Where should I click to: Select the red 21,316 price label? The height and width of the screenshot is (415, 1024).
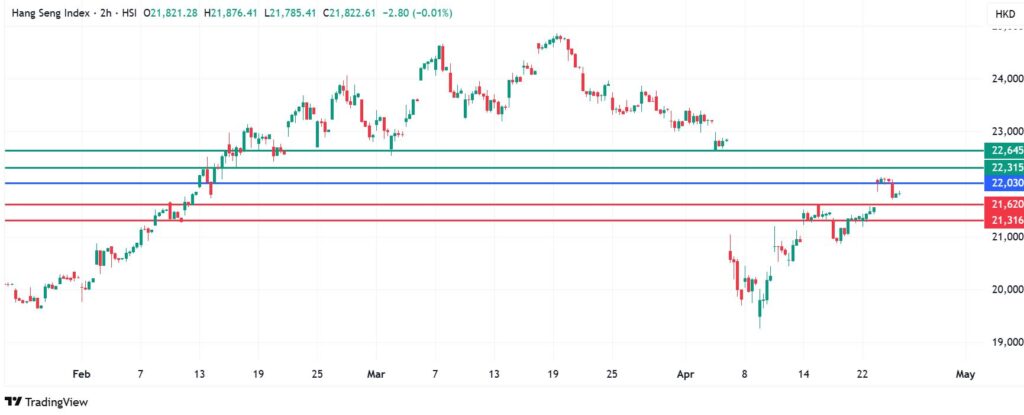pos(1004,220)
